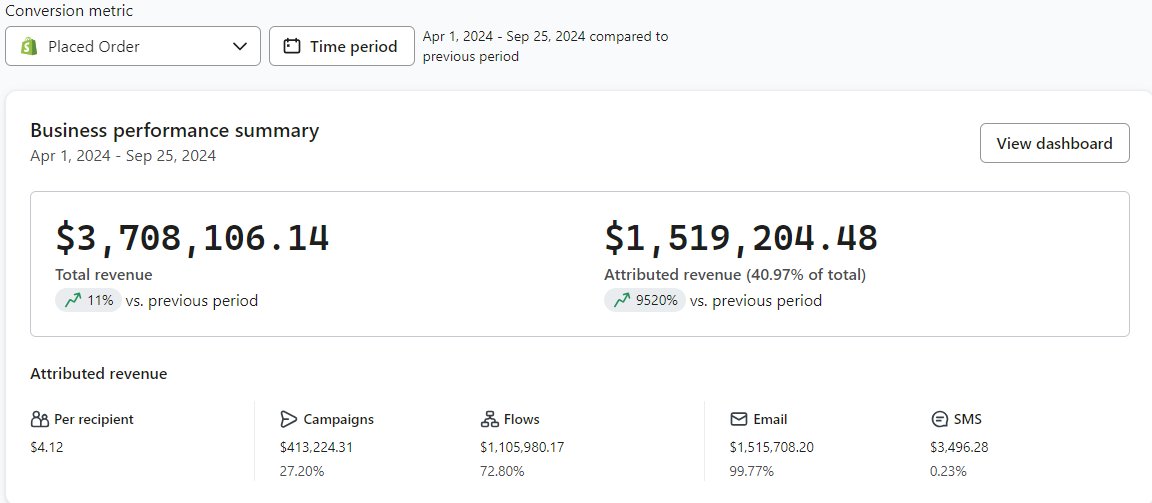Click the Per recipient label
This screenshot has width=1152, height=503.
click(x=94, y=419)
